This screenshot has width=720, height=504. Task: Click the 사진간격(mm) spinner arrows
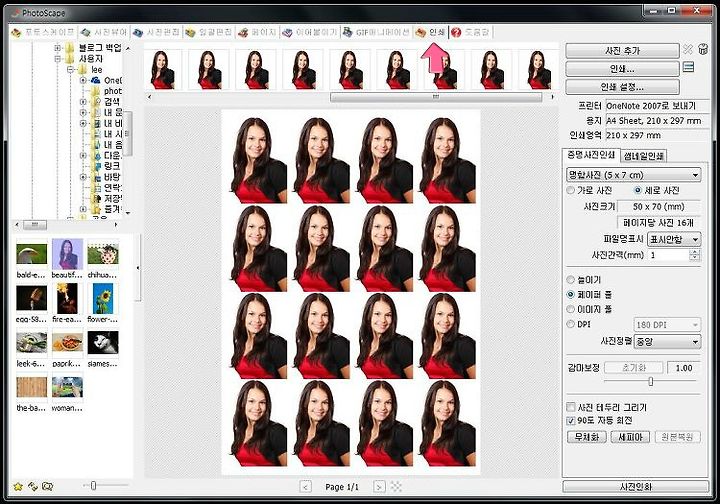point(695,255)
